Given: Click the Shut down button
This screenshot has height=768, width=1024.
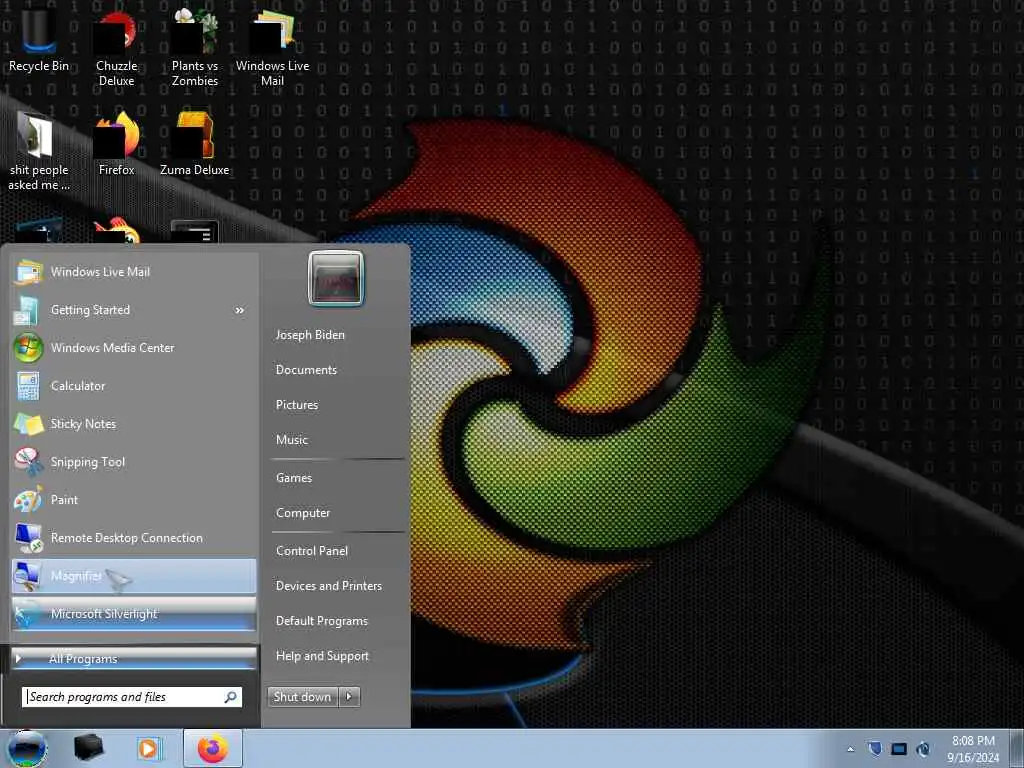Looking at the screenshot, I should (303, 697).
